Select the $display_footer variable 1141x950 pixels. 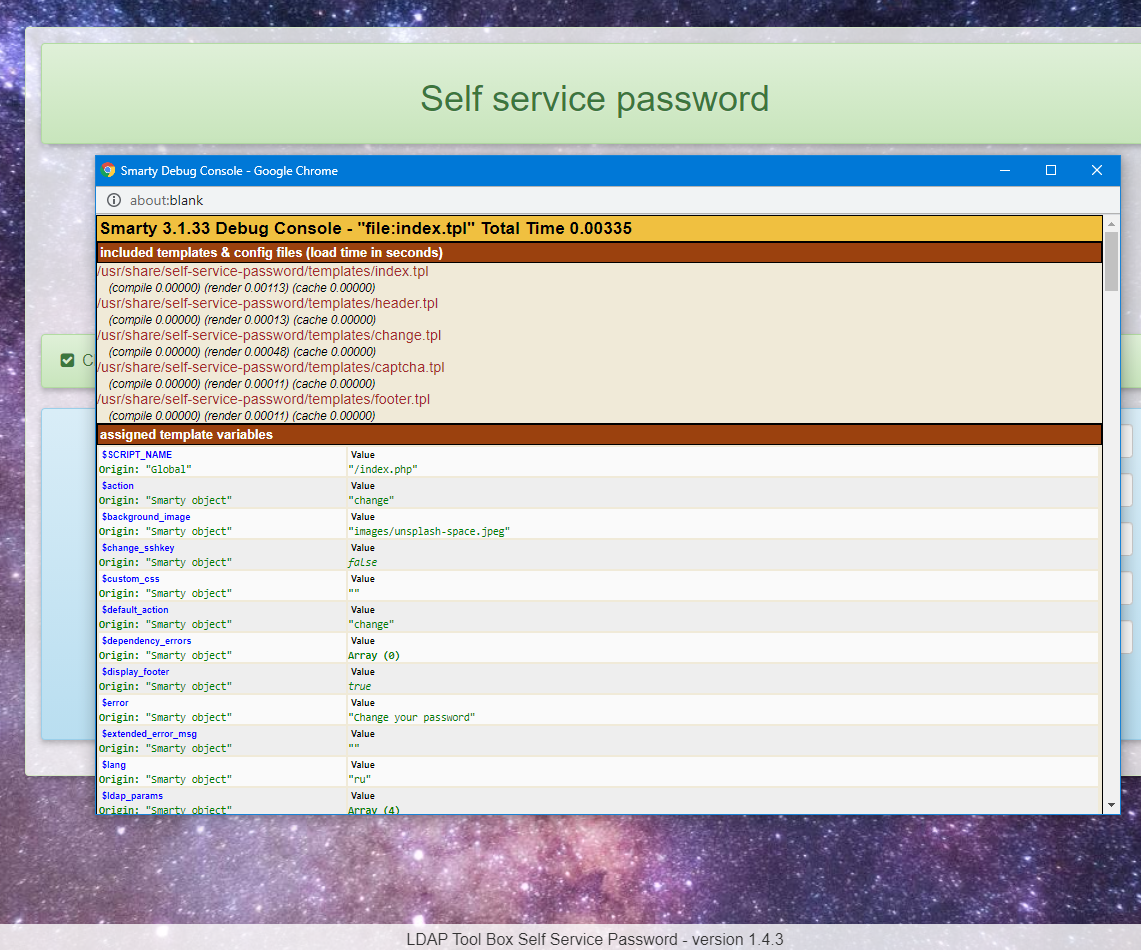pyautogui.click(x=135, y=671)
